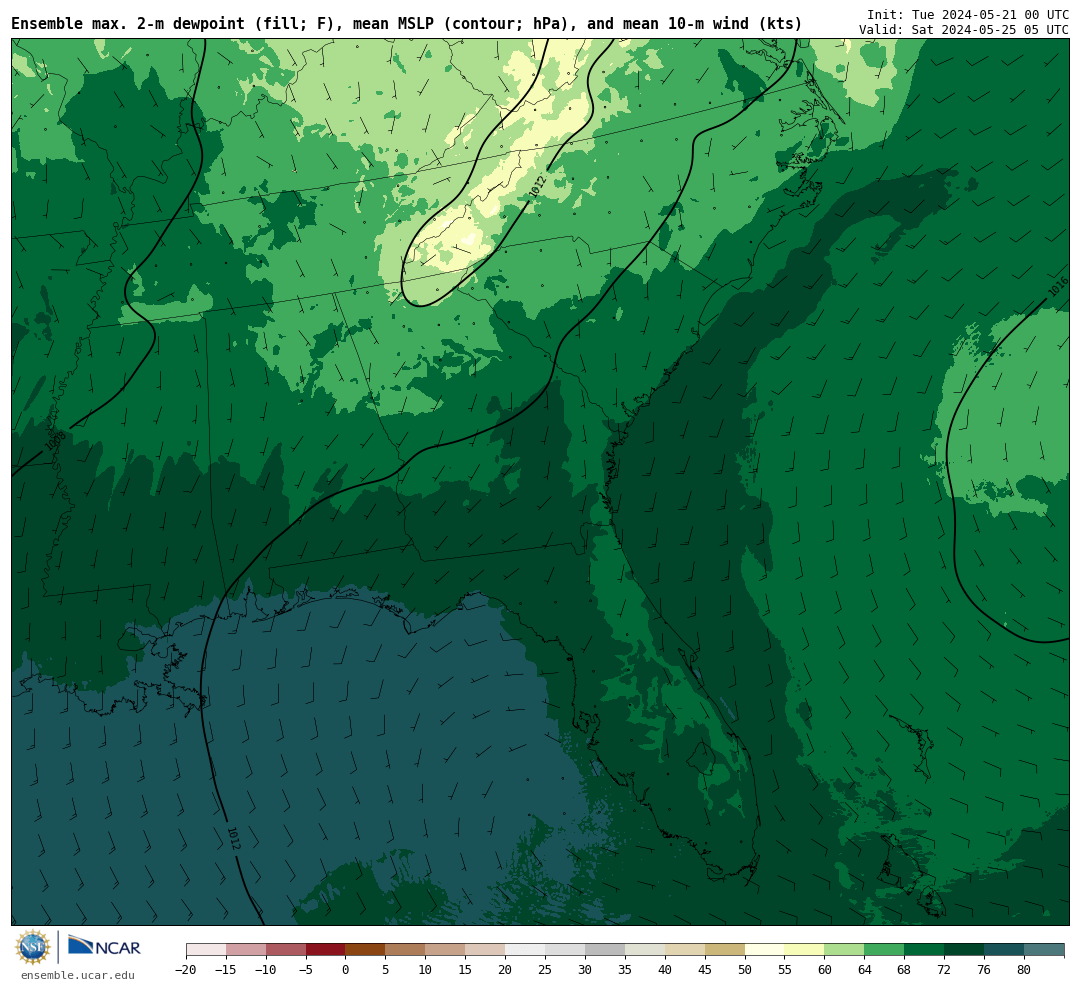This screenshot has width=1080, height=988.
Task: Pick the brown swatch between 0 and 5
Action: pos(366,950)
